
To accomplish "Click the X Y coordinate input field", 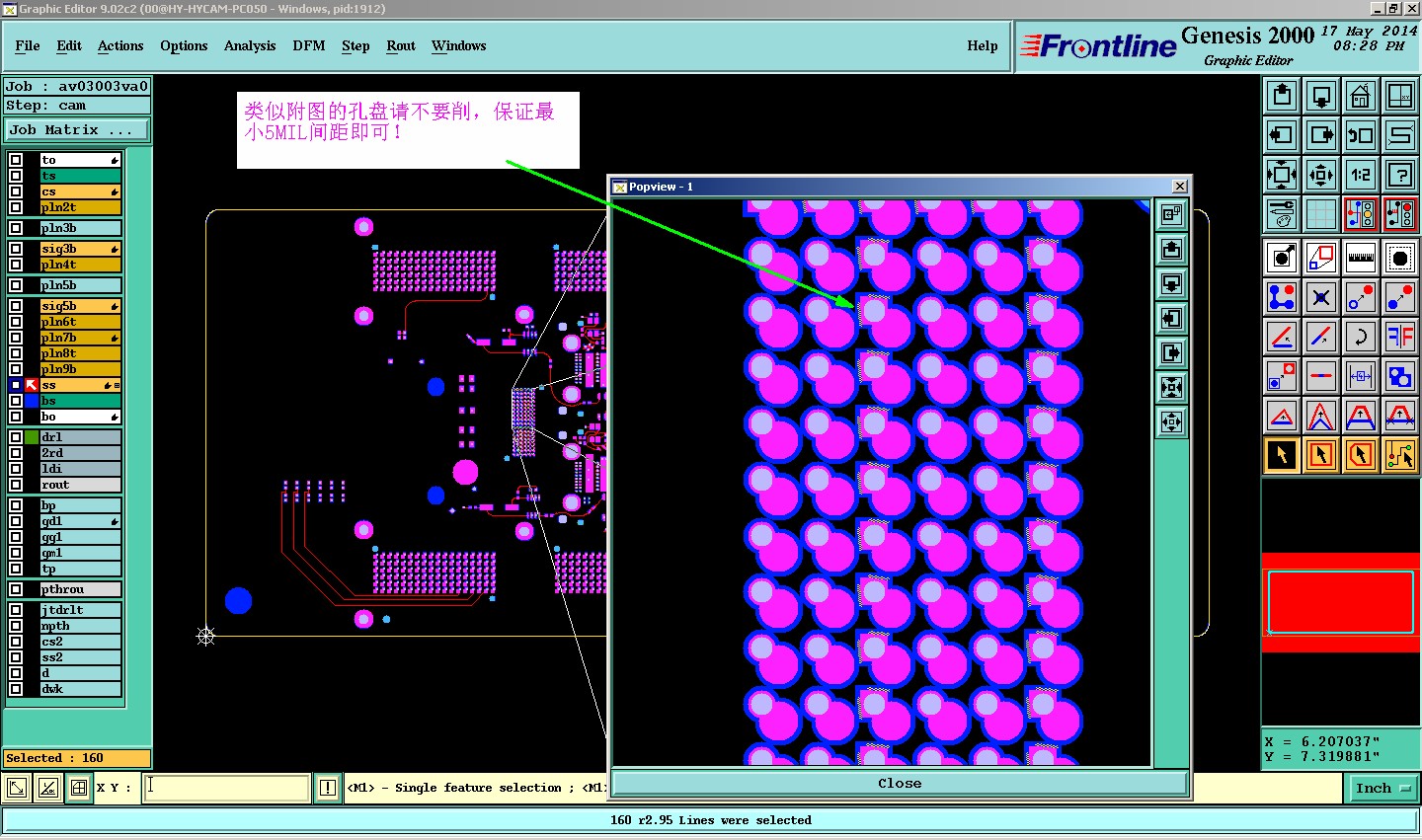I will tap(227, 788).
